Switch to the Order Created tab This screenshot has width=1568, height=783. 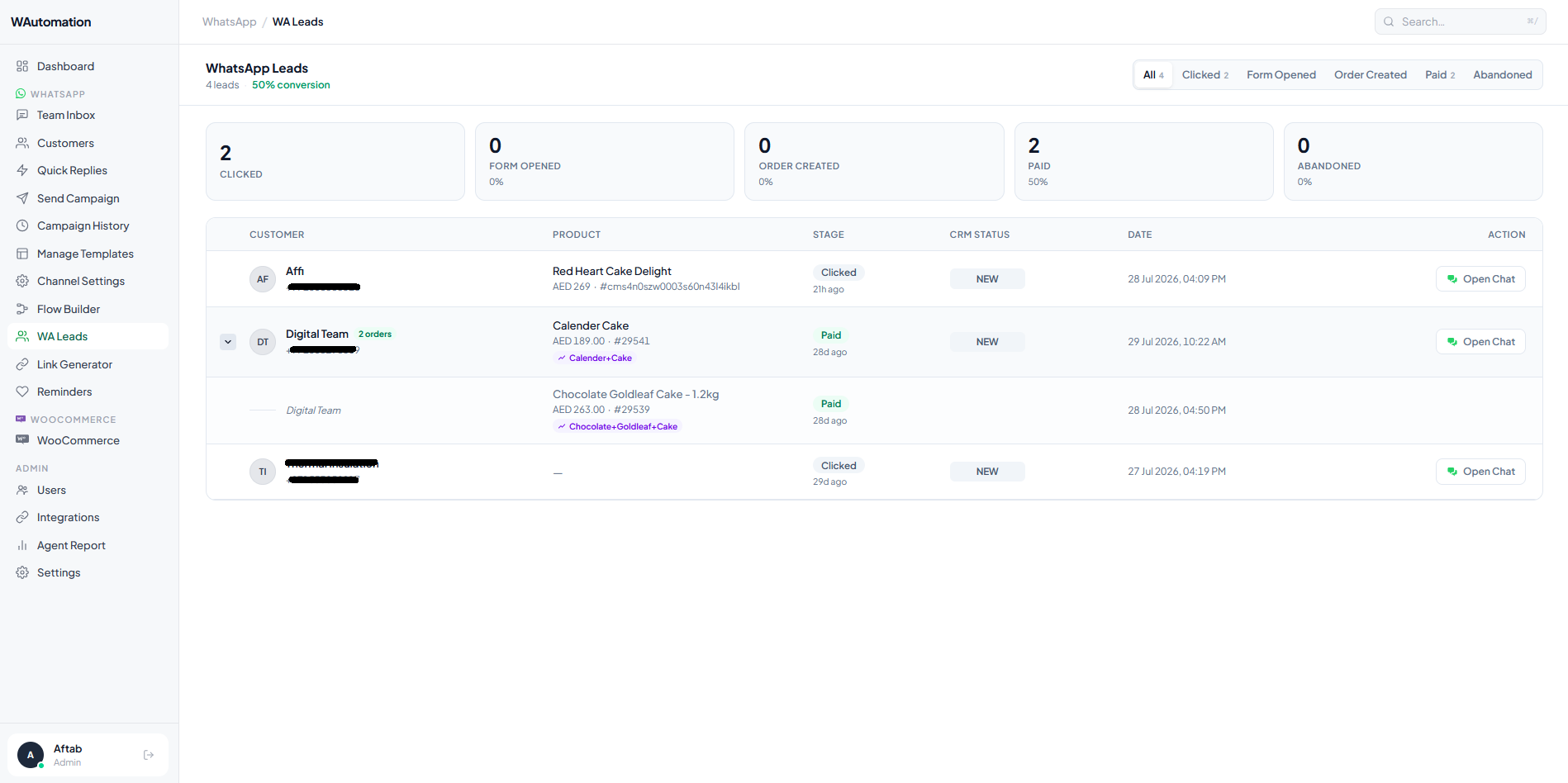(1371, 75)
